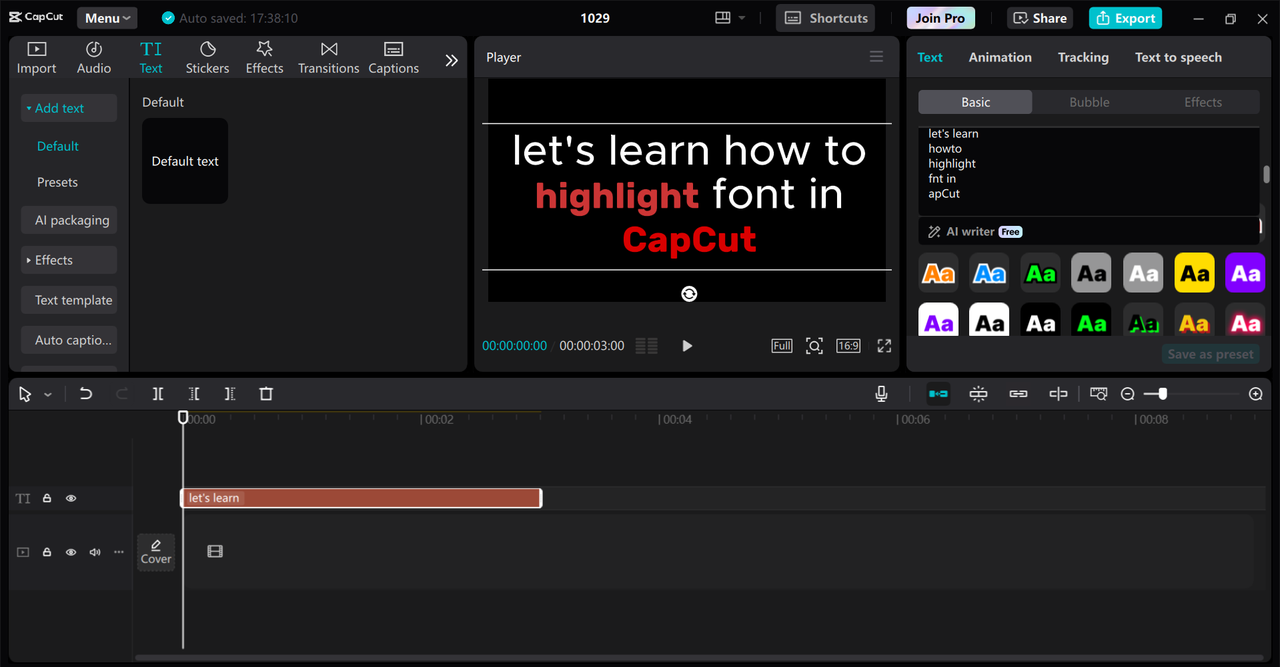
Task: Click the rotate handle under text in preview
Action: (x=689, y=293)
